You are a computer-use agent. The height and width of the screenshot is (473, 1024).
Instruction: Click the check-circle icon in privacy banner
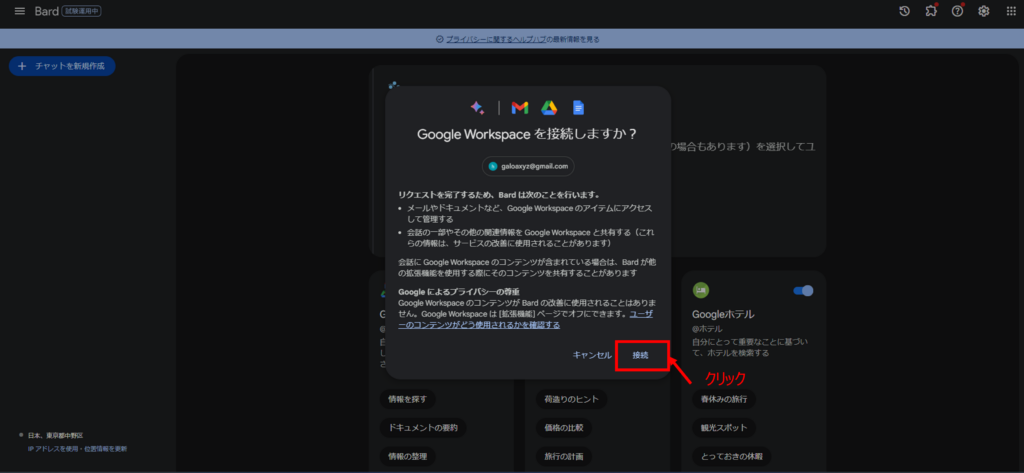(440, 39)
